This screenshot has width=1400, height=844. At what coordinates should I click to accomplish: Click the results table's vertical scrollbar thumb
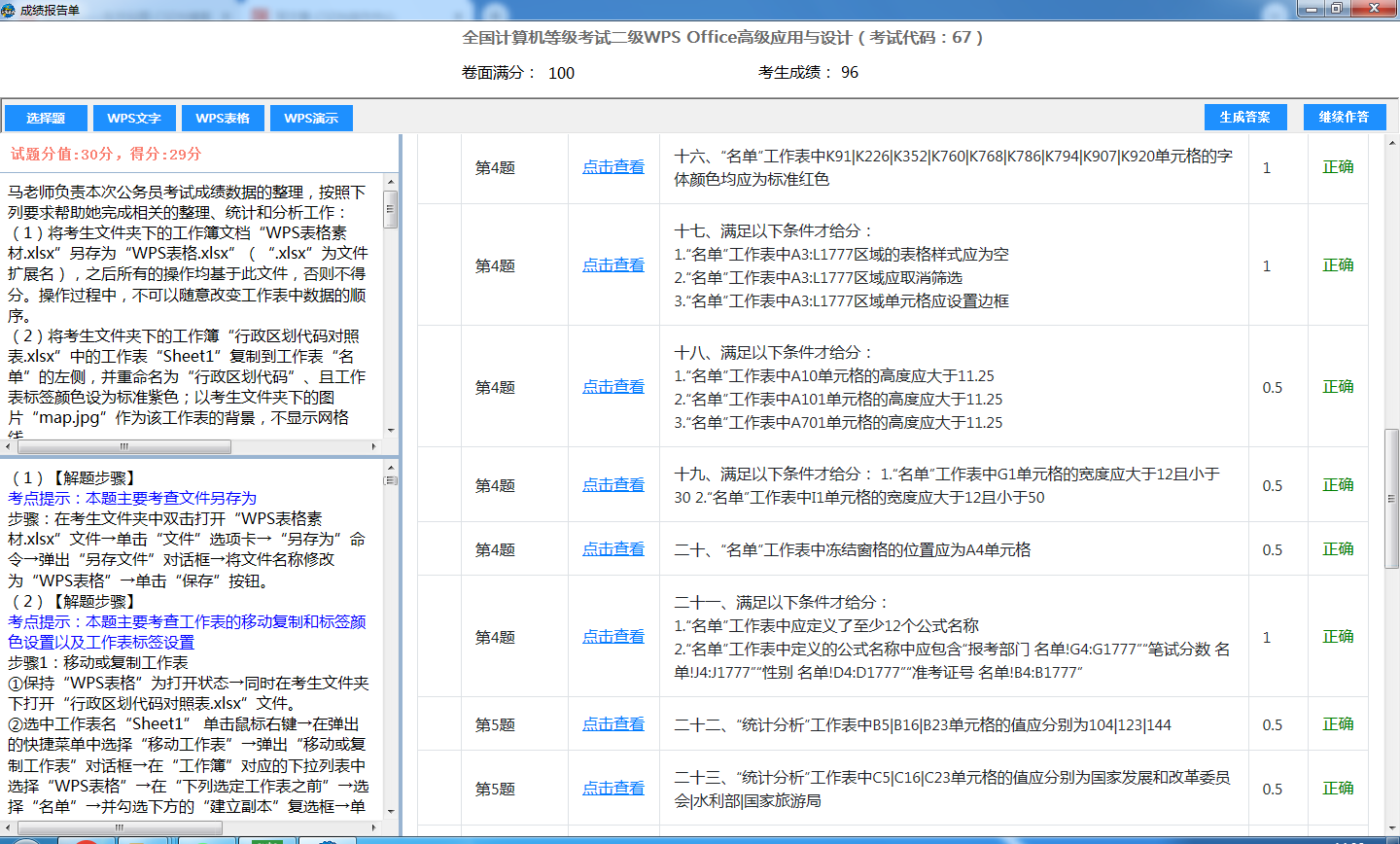coord(1391,499)
